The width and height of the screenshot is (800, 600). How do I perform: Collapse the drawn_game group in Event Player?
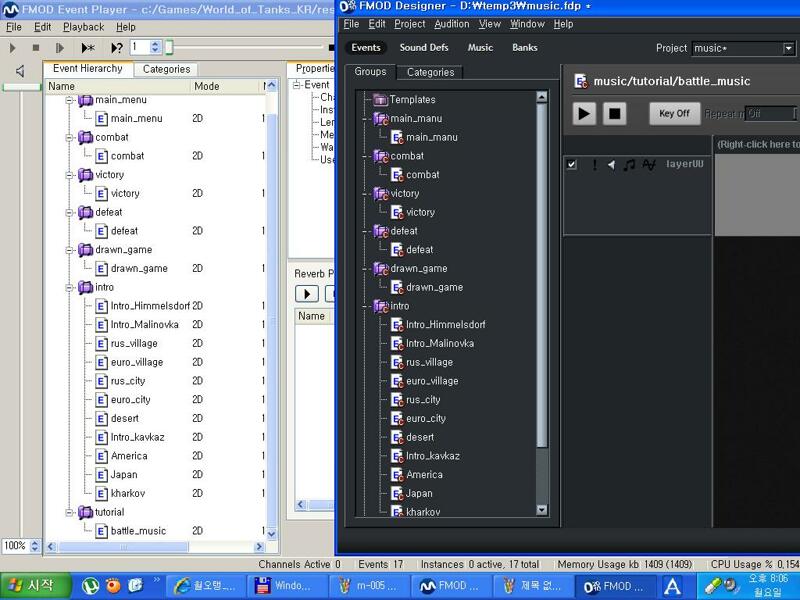69,250
